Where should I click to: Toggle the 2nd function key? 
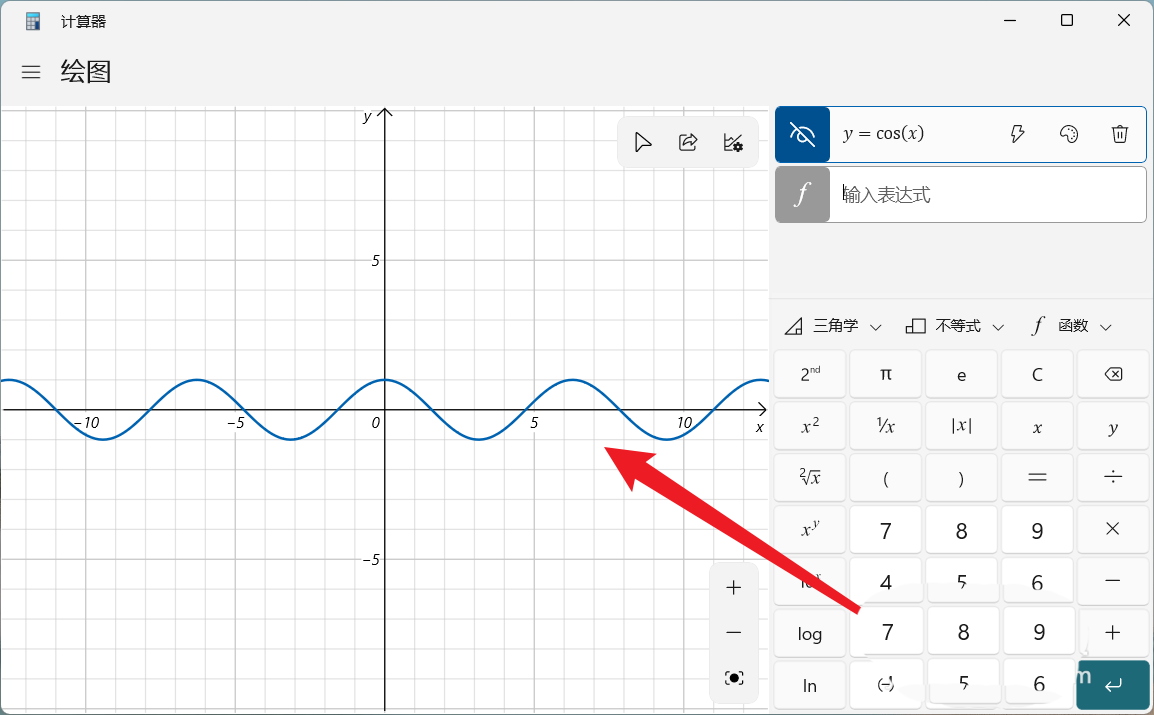click(810, 375)
